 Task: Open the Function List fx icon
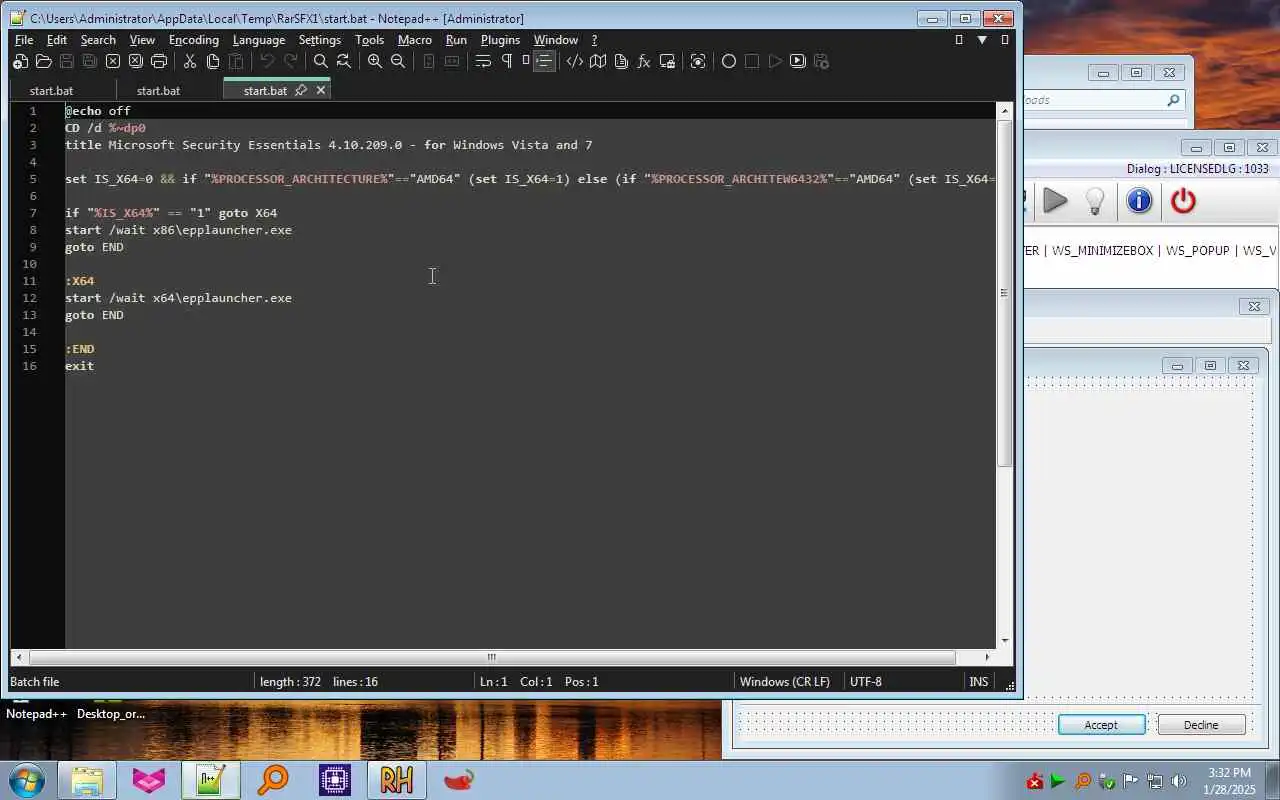pyautogui.click(x=644, y=61)
